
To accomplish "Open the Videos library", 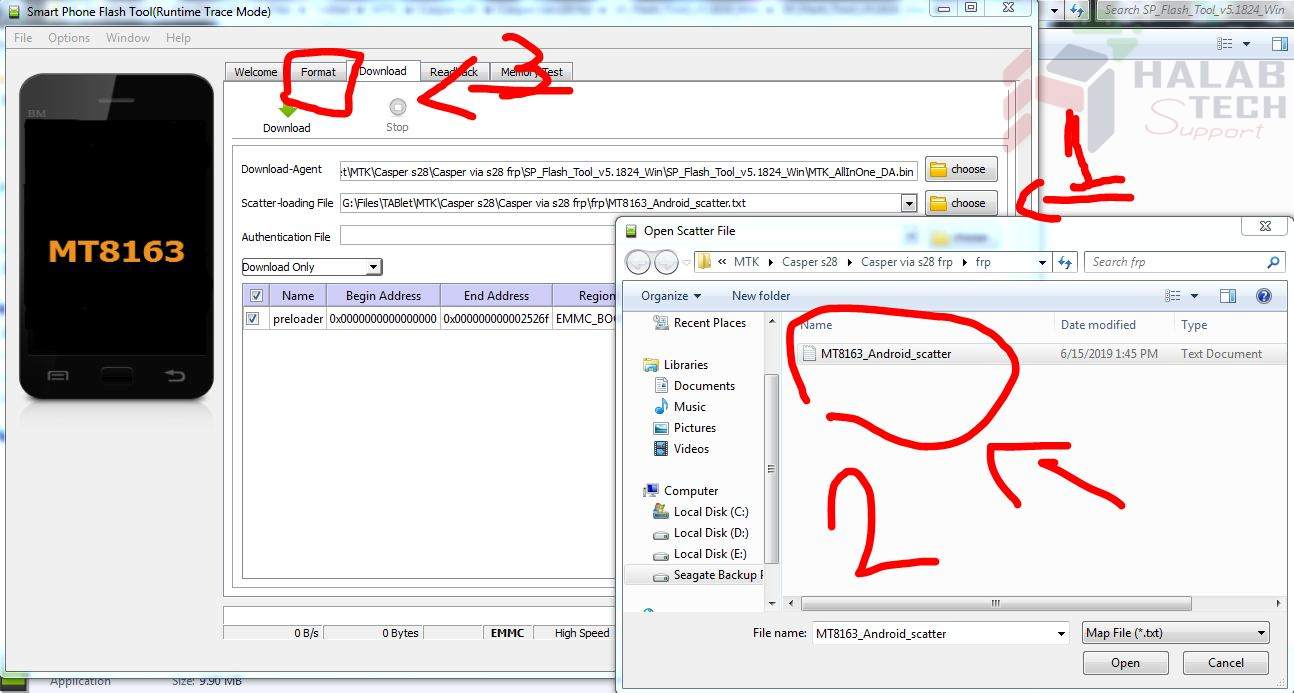I will click(x=682, y=449).
